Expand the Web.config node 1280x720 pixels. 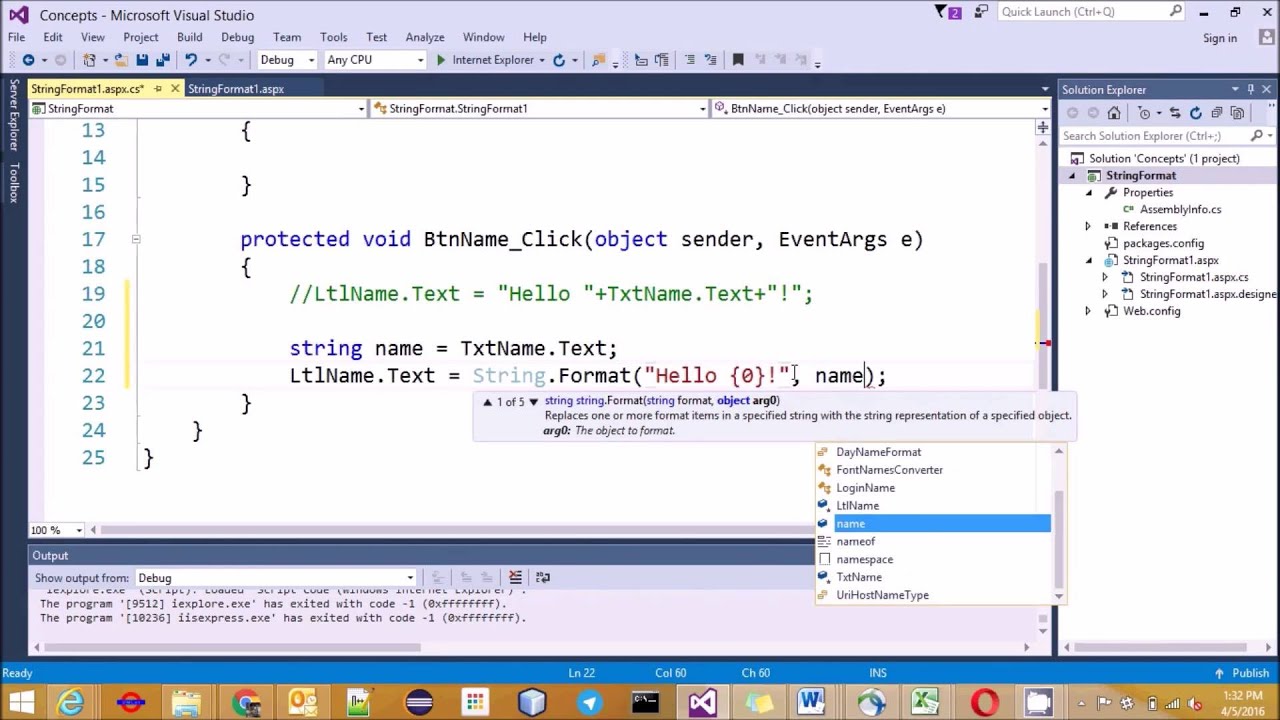[1089, 311]
